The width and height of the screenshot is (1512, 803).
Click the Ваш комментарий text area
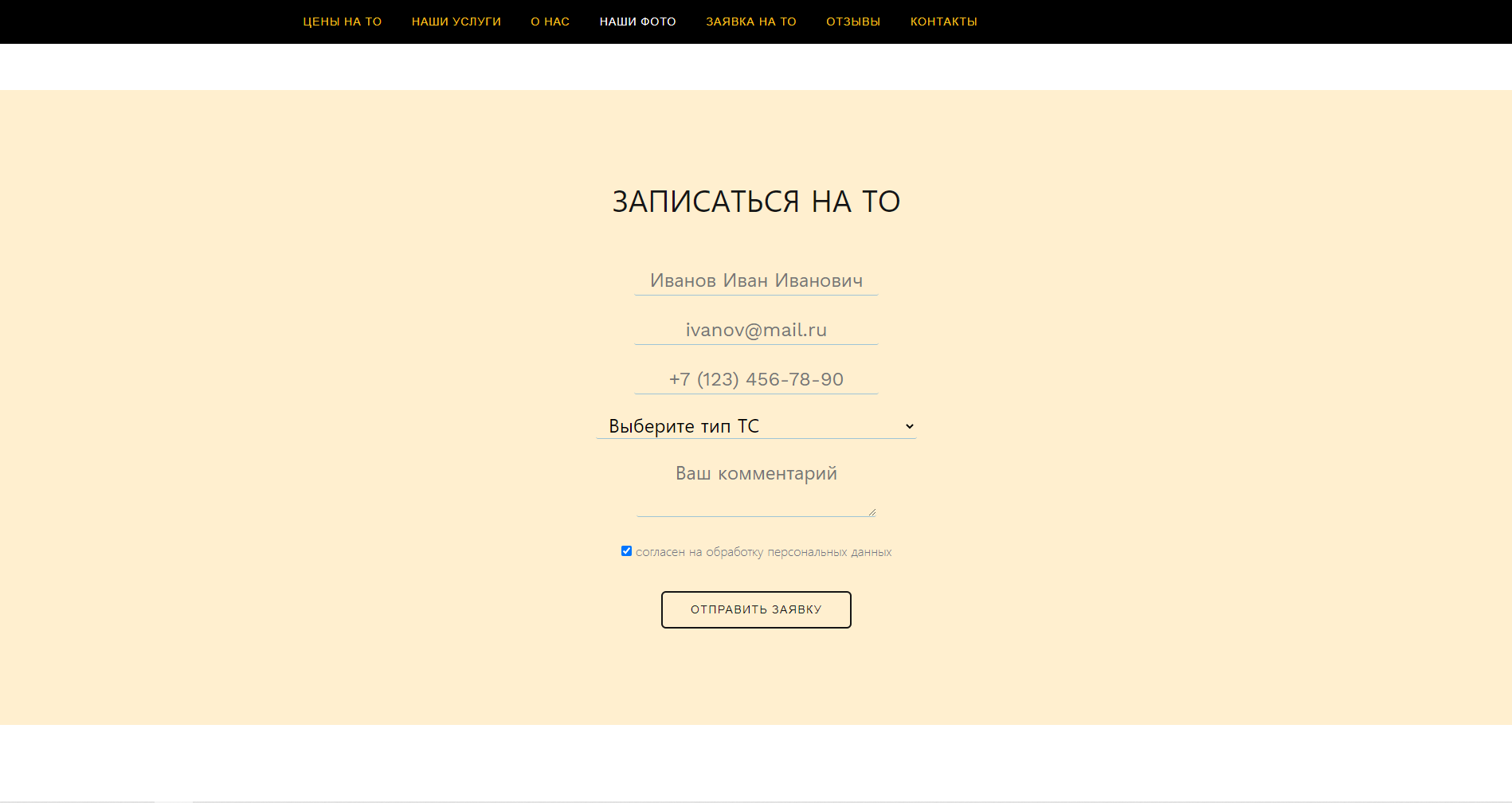(x=756, y=488)
